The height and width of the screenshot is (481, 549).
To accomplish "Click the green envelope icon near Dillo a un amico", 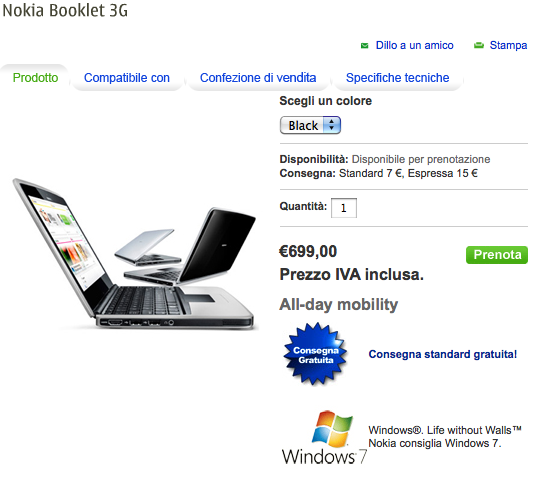I will pos(364,46).
